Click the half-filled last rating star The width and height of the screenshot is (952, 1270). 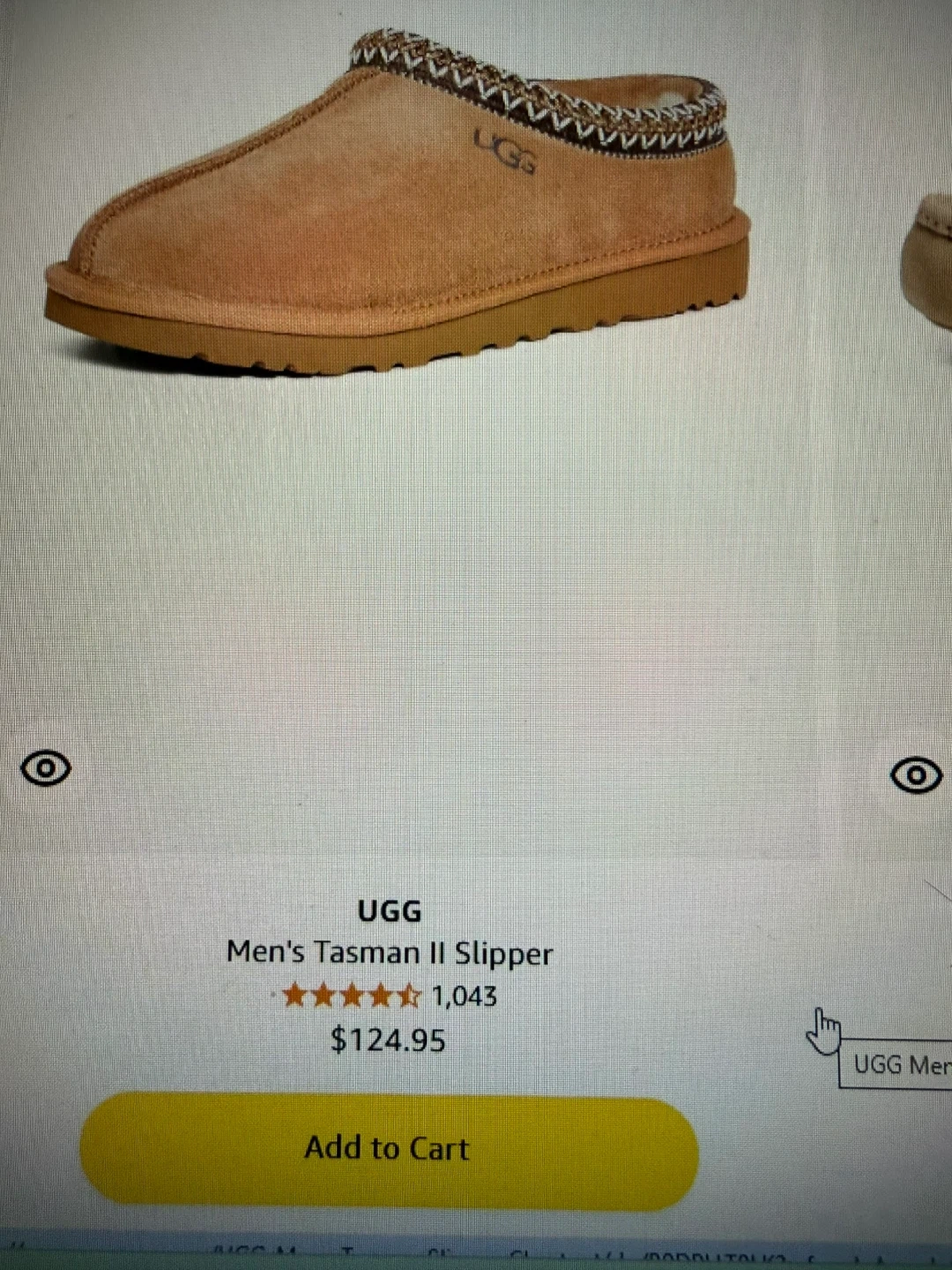(408, 997)
